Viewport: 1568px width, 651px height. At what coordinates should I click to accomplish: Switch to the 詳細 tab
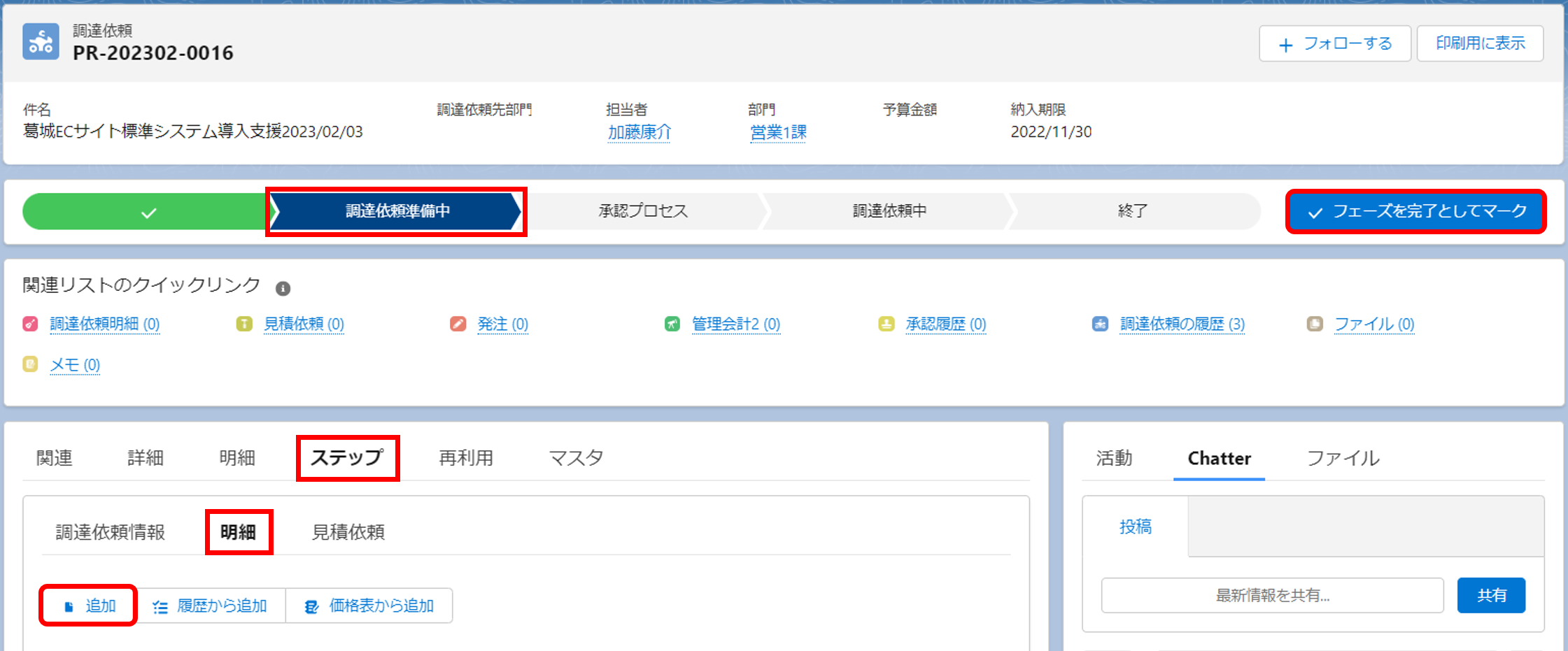(x=146, y=458)
